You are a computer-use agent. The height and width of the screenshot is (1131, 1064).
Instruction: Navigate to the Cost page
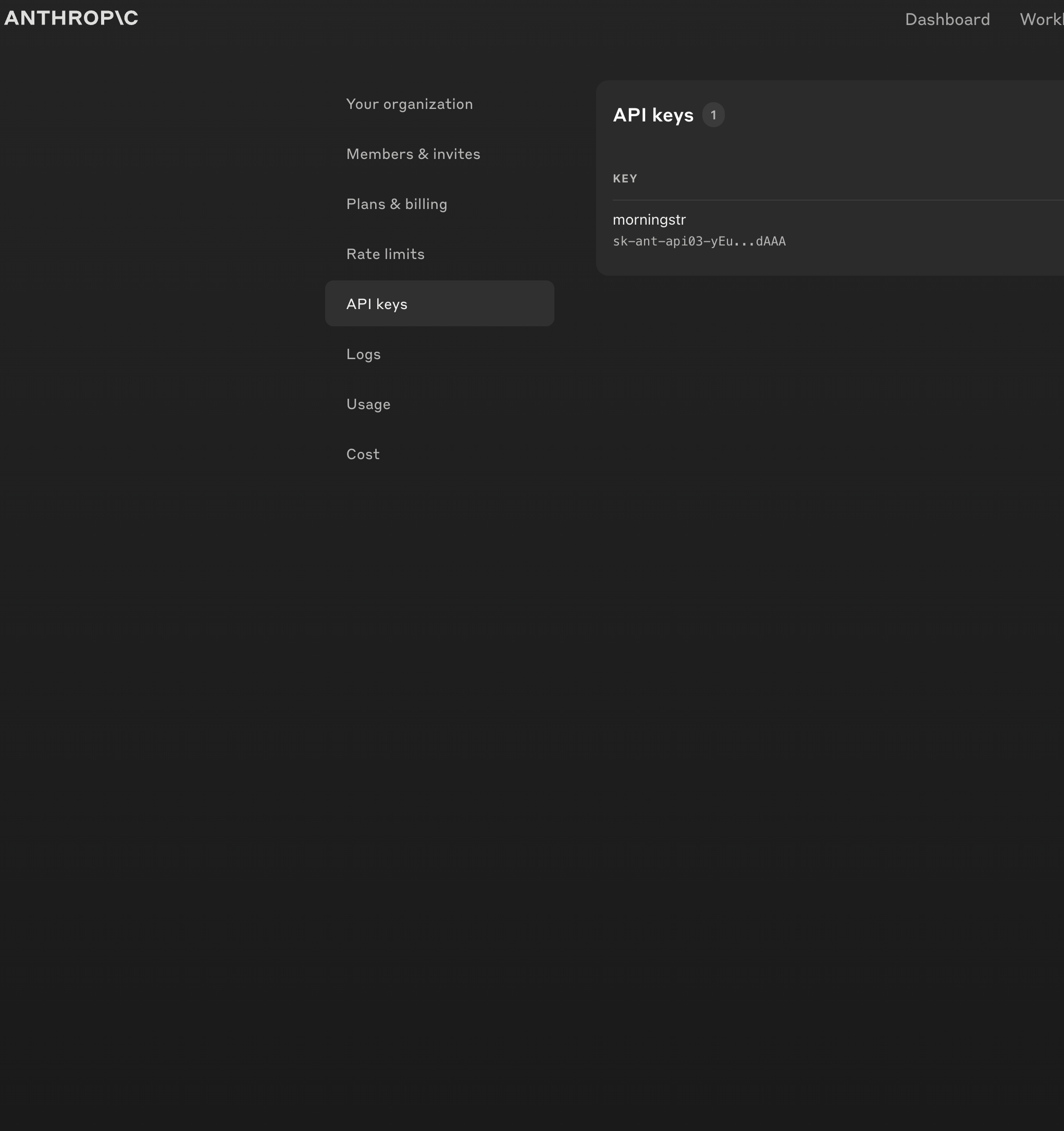tap(362, 454)
